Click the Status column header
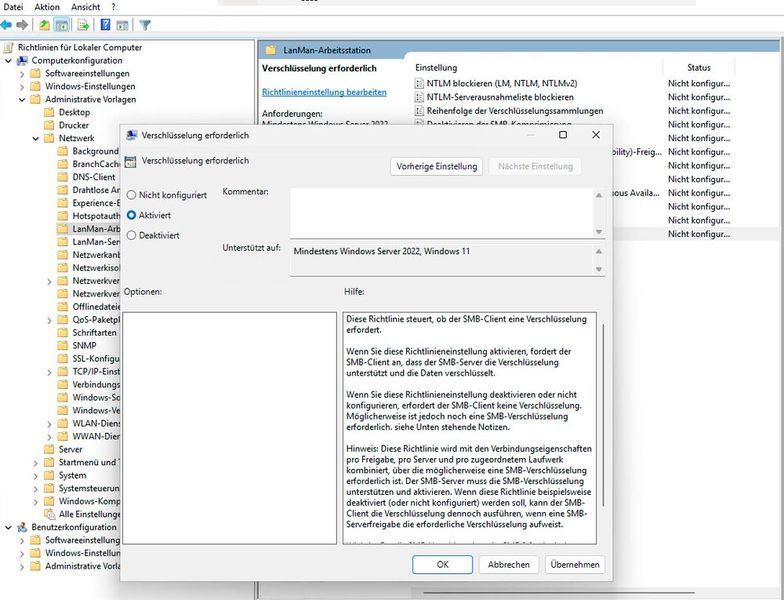Image resolution: width=784 pixels, height=600 pixels. [698, 68]
